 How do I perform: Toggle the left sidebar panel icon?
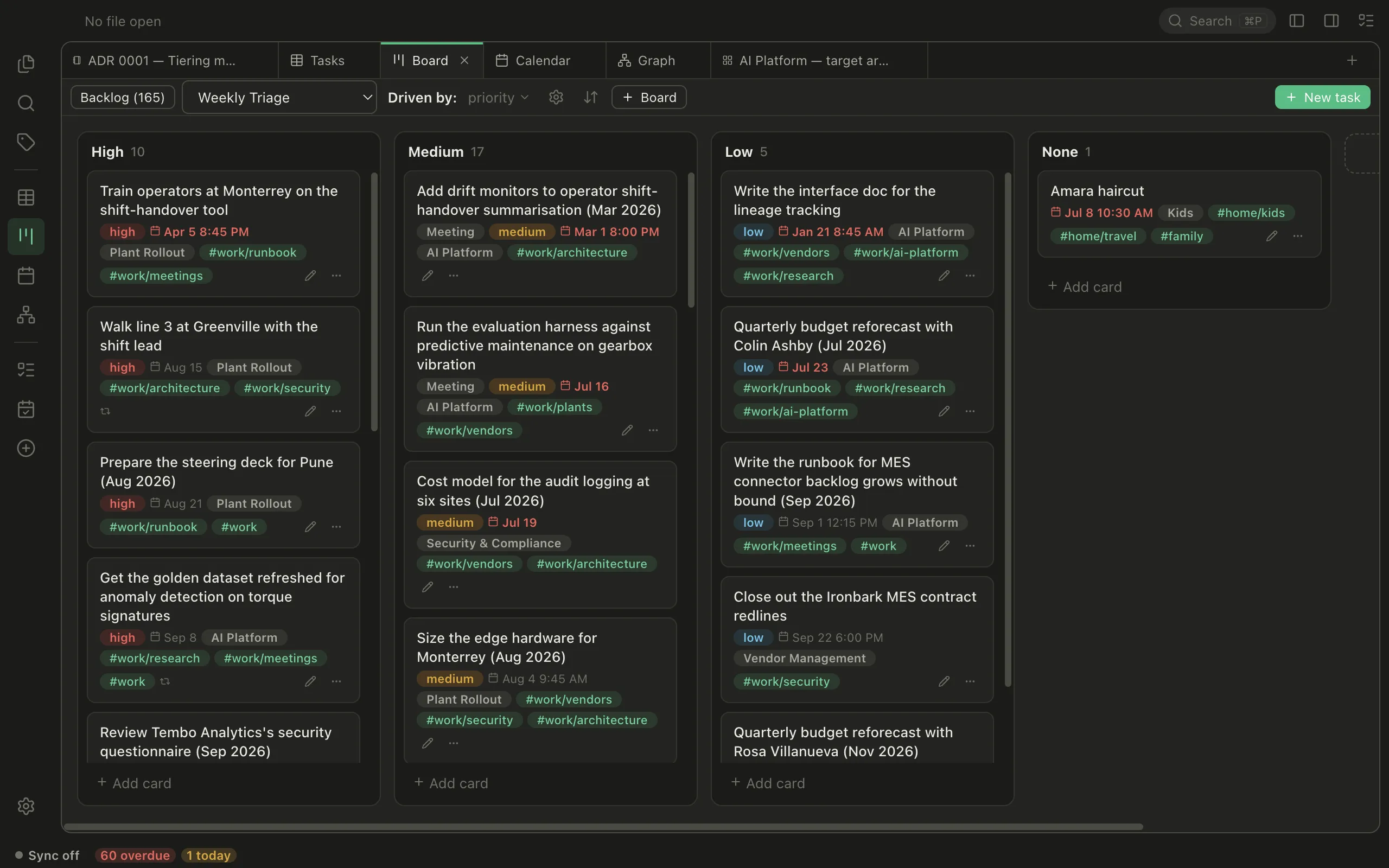[1297, 21]
